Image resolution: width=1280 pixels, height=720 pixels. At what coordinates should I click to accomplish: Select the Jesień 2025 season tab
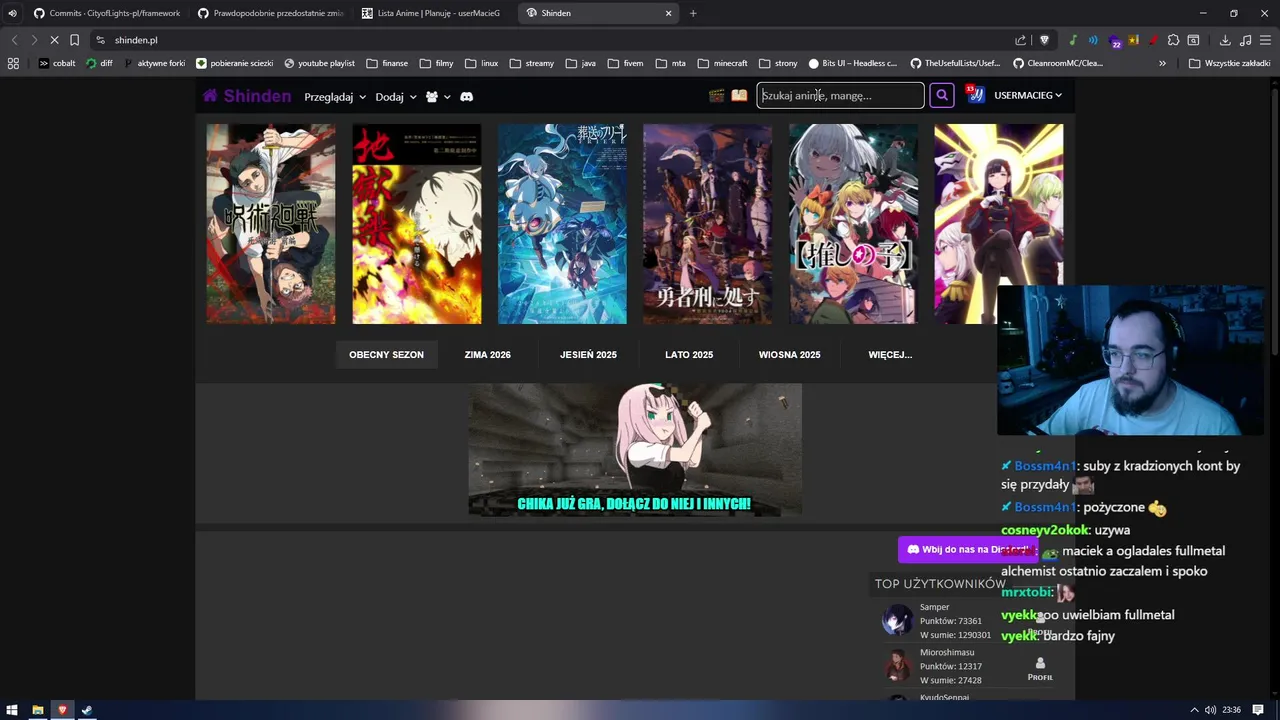588,355
